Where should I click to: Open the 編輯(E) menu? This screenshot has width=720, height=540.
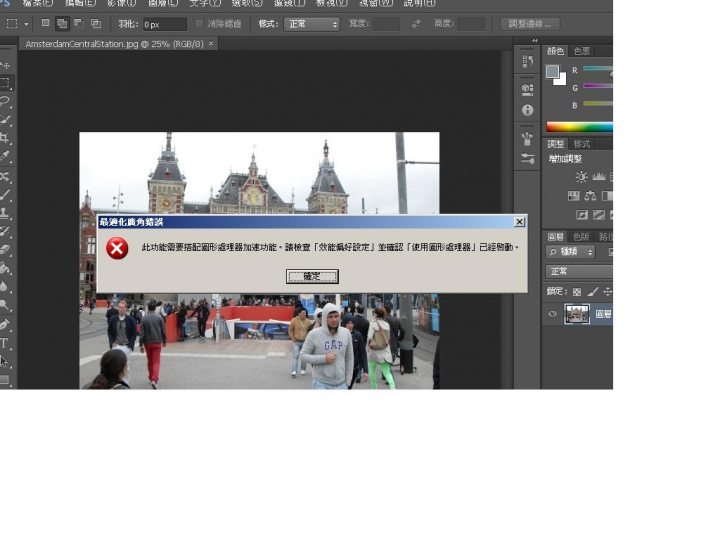[x=80, y=3]
